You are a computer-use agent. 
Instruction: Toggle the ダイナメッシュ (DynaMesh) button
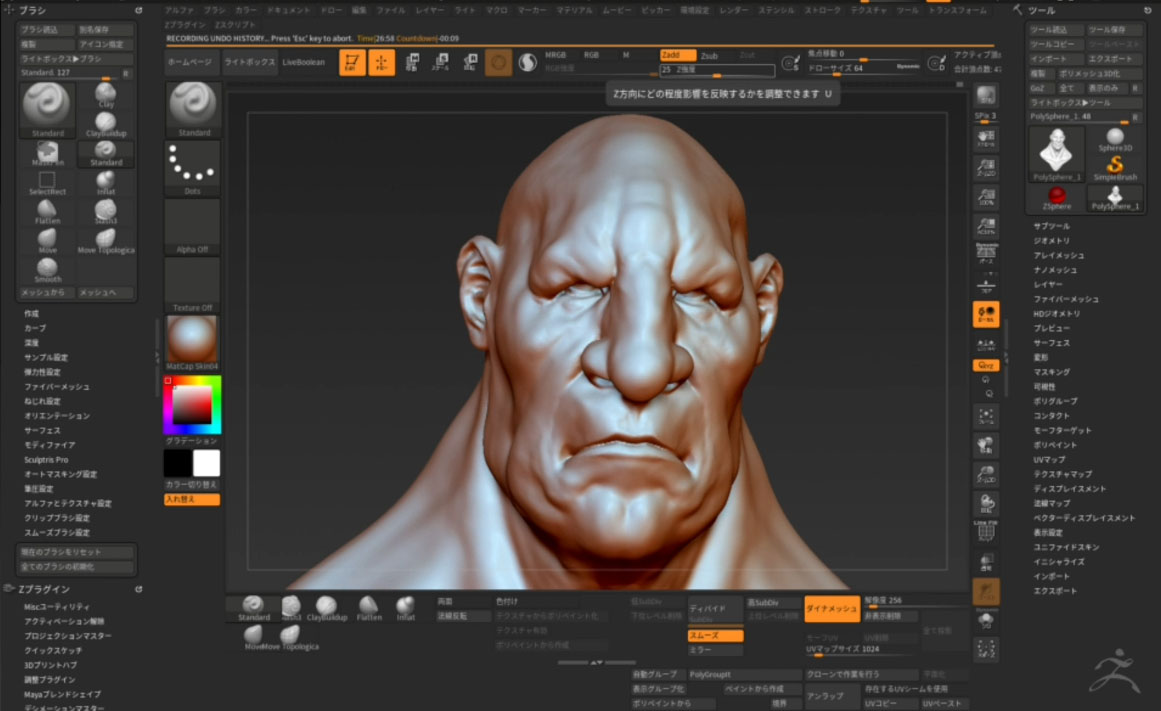[x=832, y=608]
